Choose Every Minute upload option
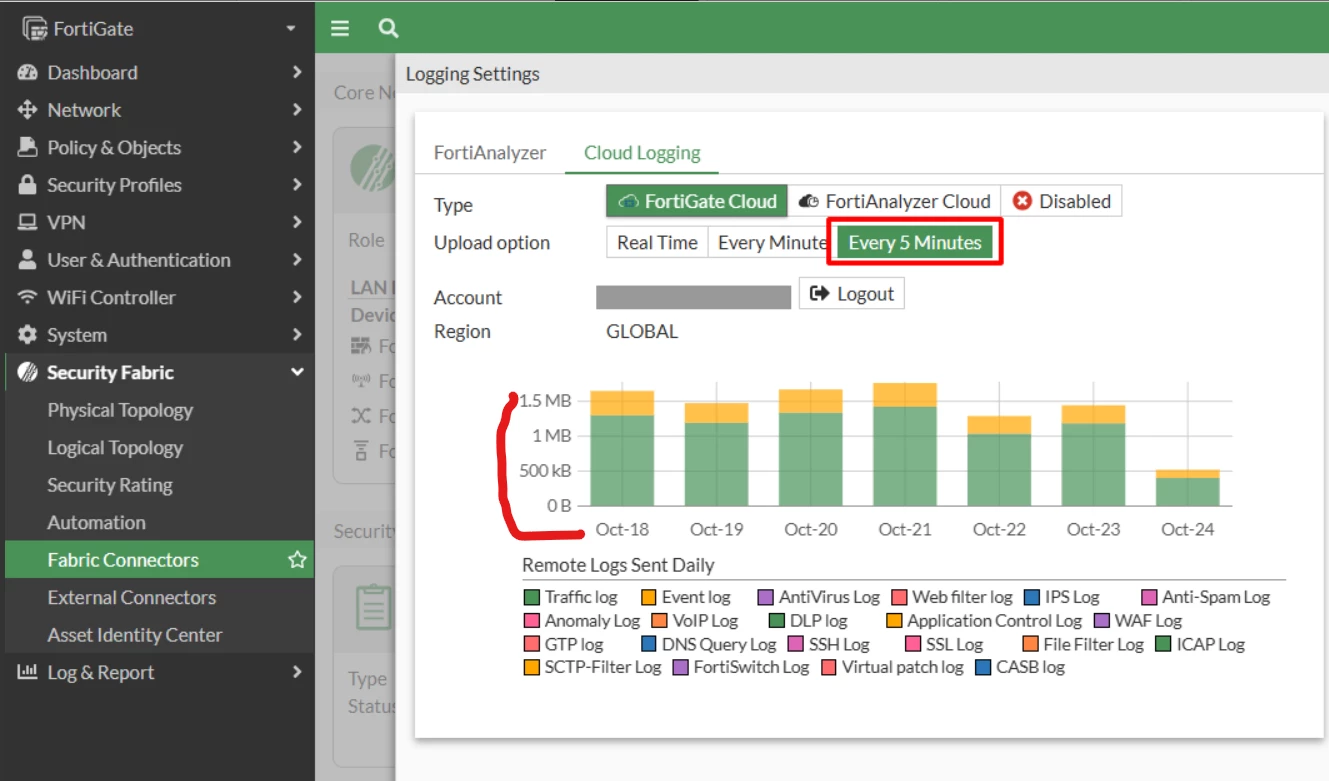The image size is (1329, 781). [x=770, y=242]
